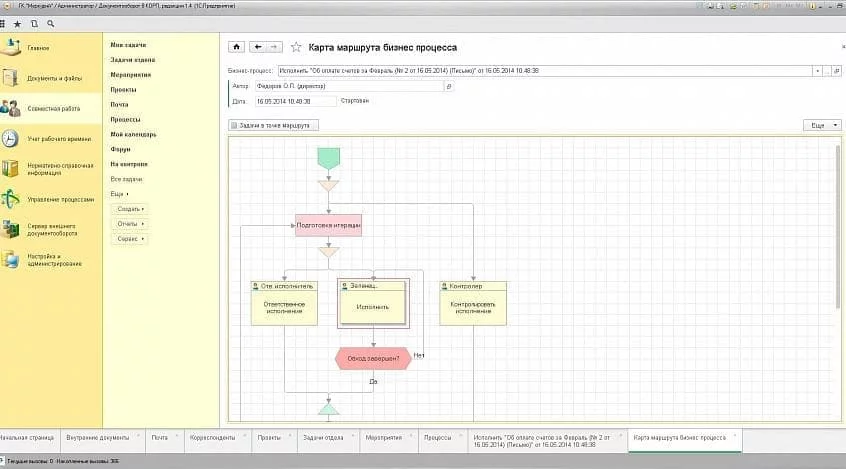
Task: Close the Карта маршрута бизнес процесса tab
Action: point(734,435)
